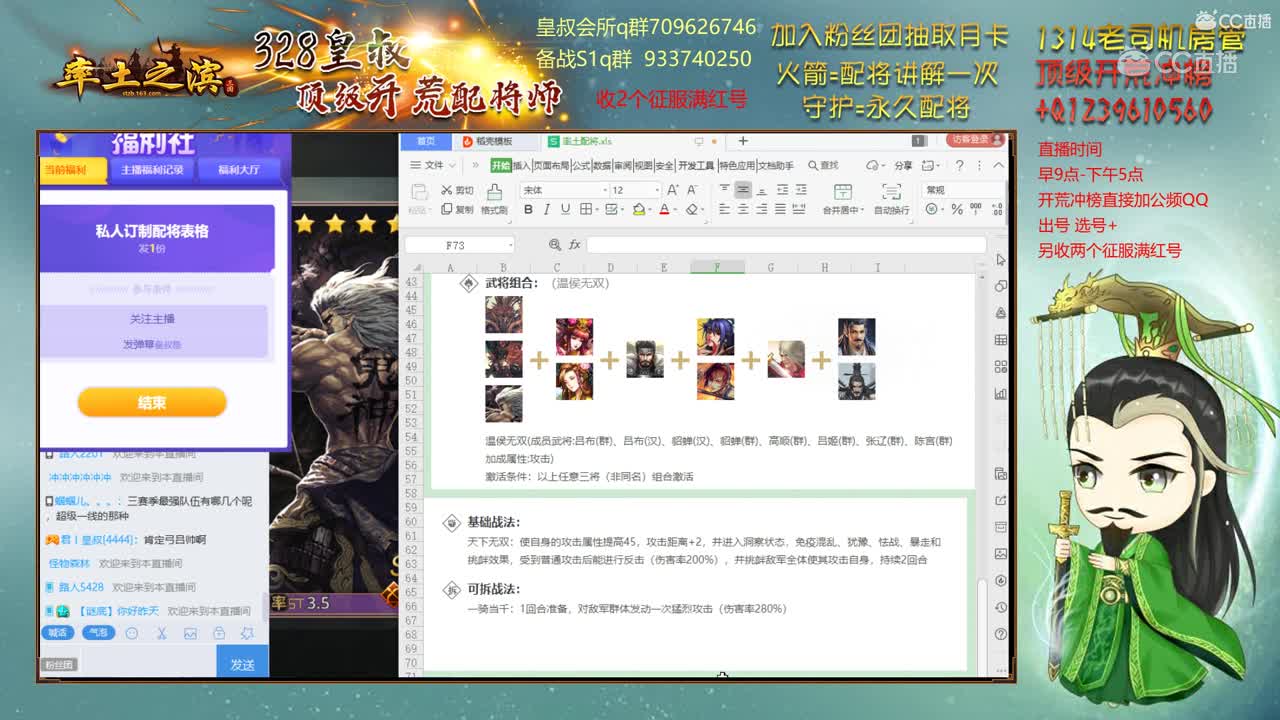The height and width of the screenshot is (720, 1280).
Task: Toggle italic formatting
Action: 547,210
